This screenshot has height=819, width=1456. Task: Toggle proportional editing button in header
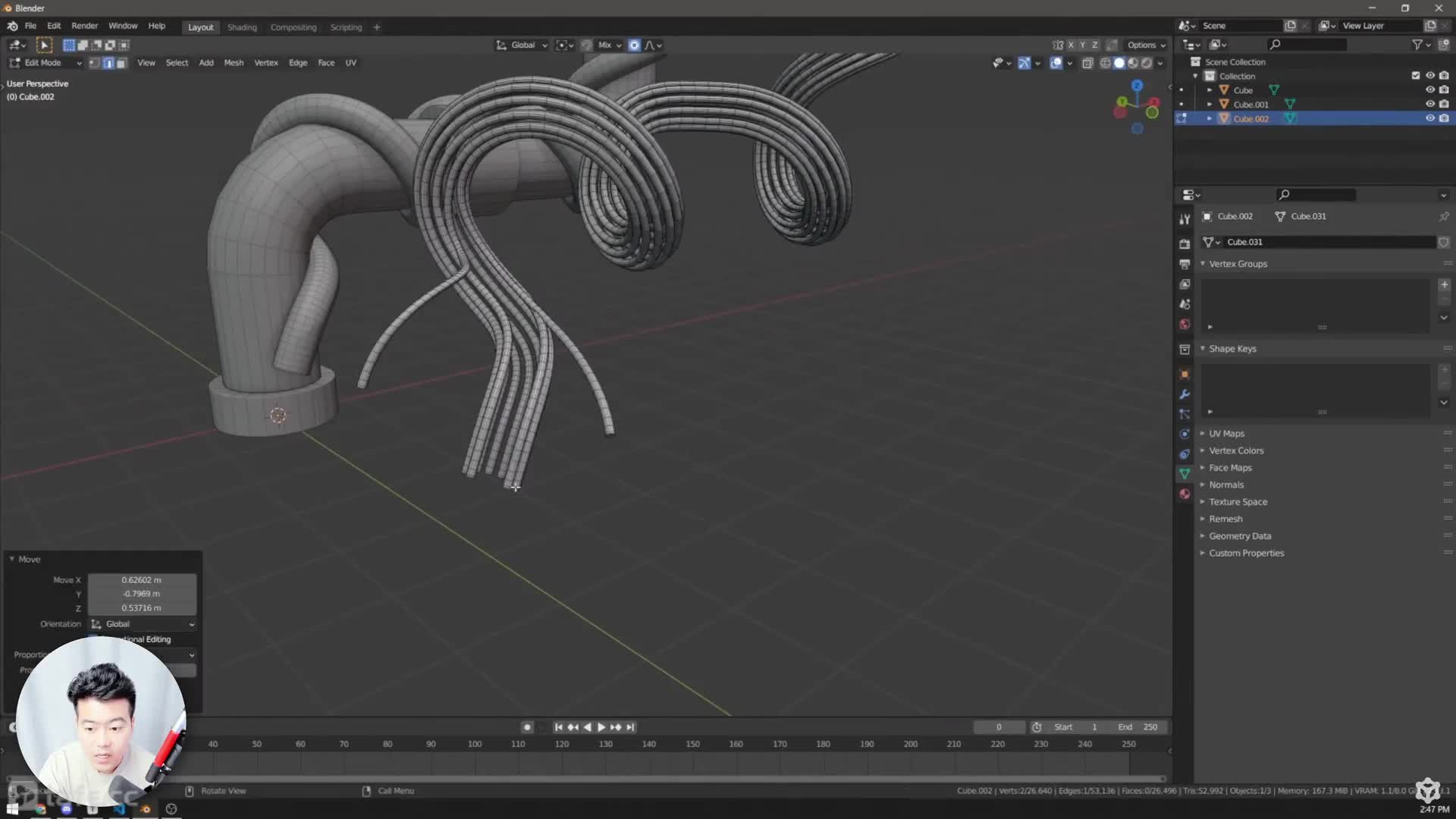click(634, 45)
